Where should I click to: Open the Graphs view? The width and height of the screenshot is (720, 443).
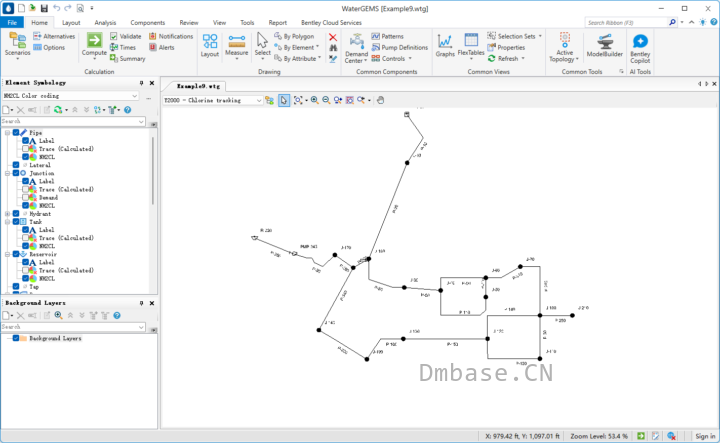coord(444,45)
